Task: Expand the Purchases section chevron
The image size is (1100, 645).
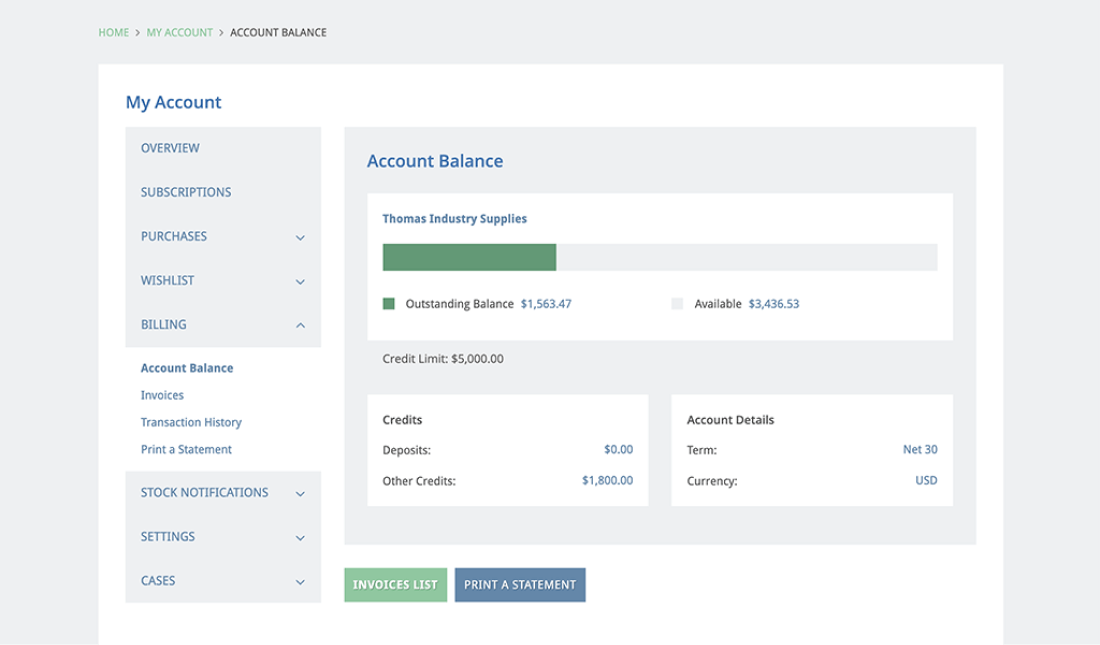Action: click(300, 237)
